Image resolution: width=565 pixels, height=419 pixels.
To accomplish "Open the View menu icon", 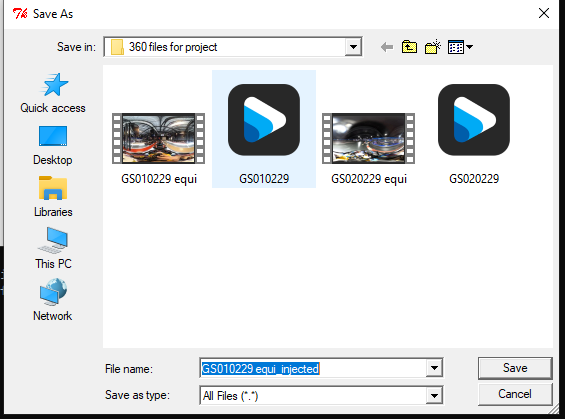I will tap(460, 47).
